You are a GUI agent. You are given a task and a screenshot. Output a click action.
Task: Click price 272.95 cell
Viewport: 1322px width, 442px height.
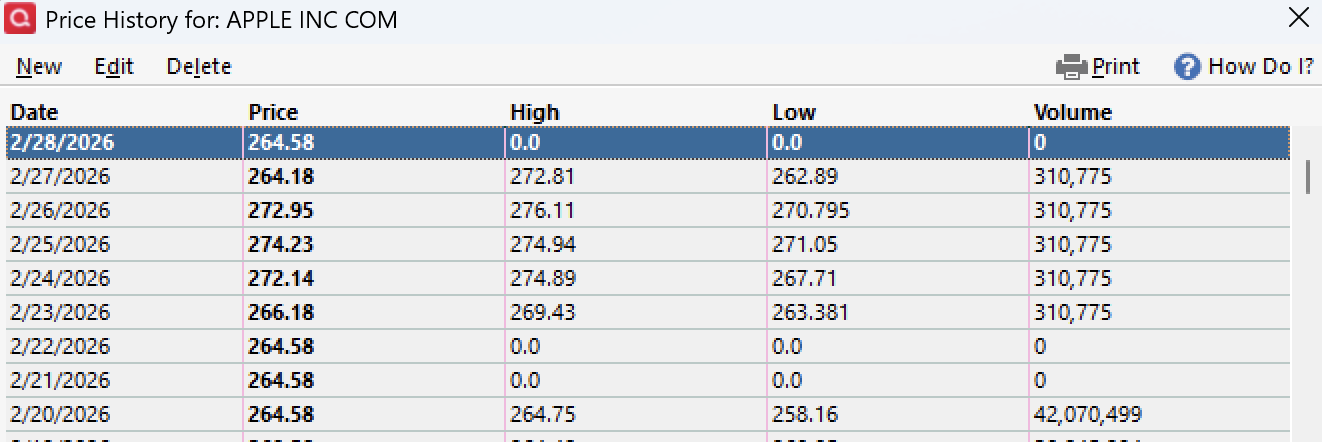point(281,211)
